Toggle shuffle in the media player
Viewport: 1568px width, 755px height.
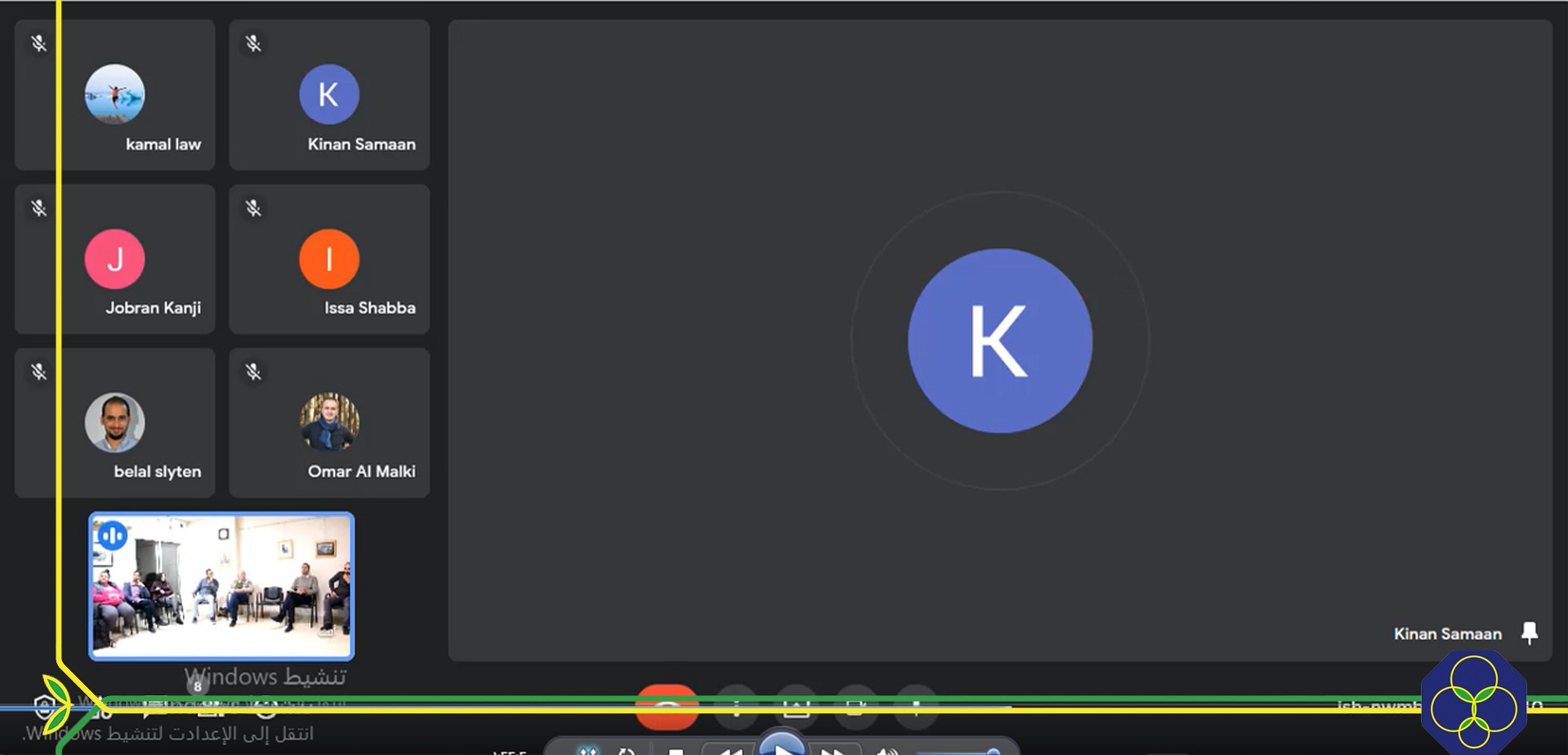pos(586,749)
